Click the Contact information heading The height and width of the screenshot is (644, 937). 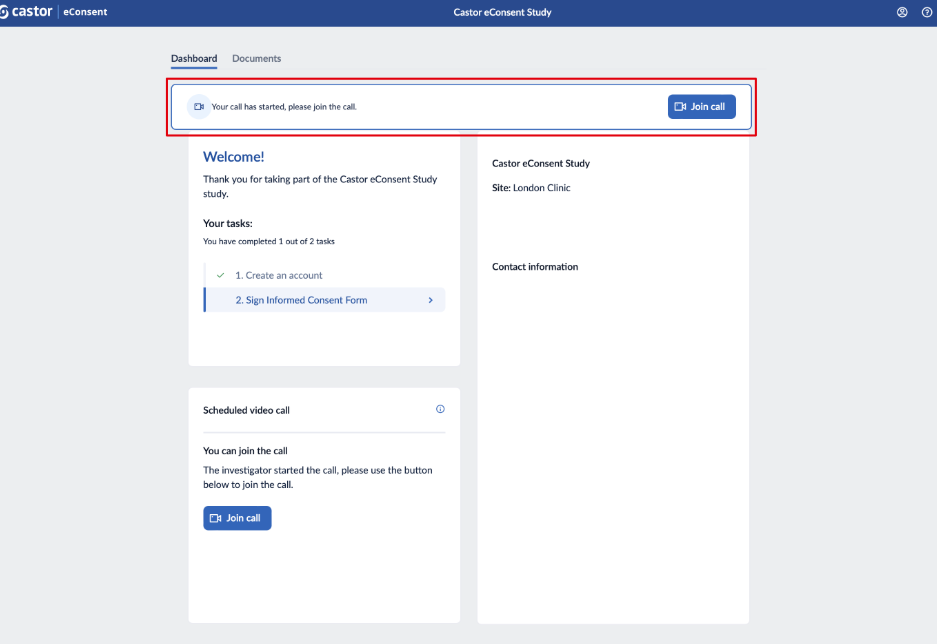535,266
